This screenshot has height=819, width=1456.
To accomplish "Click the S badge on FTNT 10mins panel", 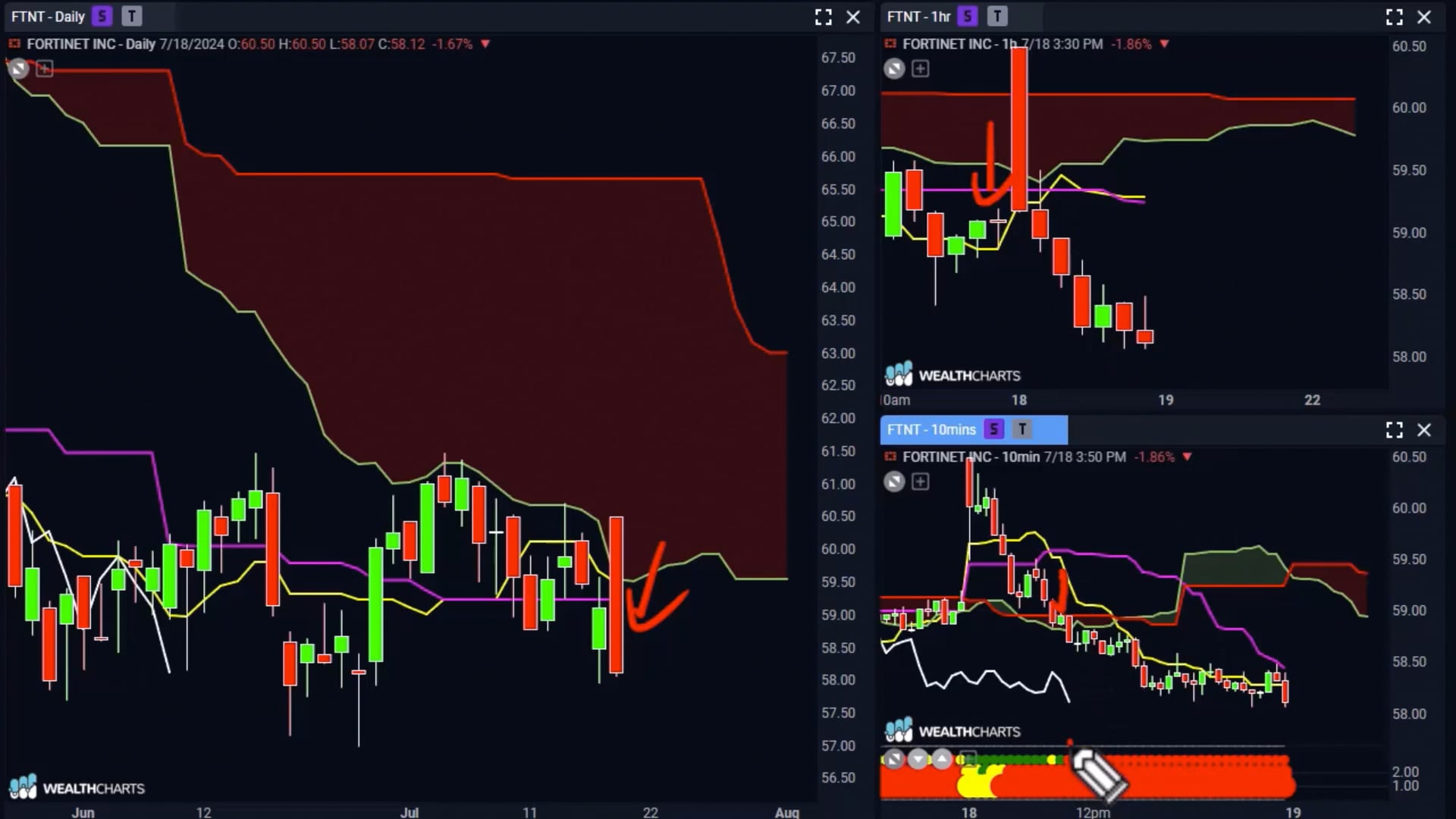I will click(x=993, y=429).
